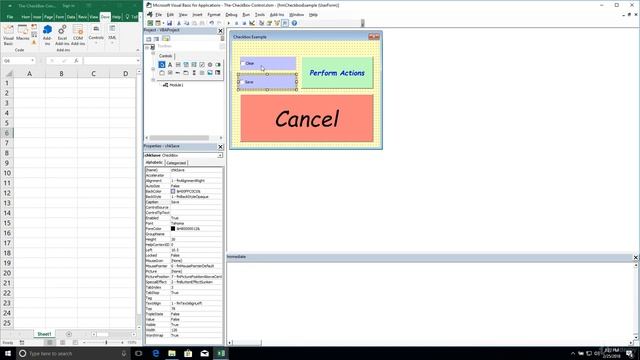The width and height of the screenshot is (640, 360).
Task: Toggle the Clear checkbox on the form
Action: point(243,64)
